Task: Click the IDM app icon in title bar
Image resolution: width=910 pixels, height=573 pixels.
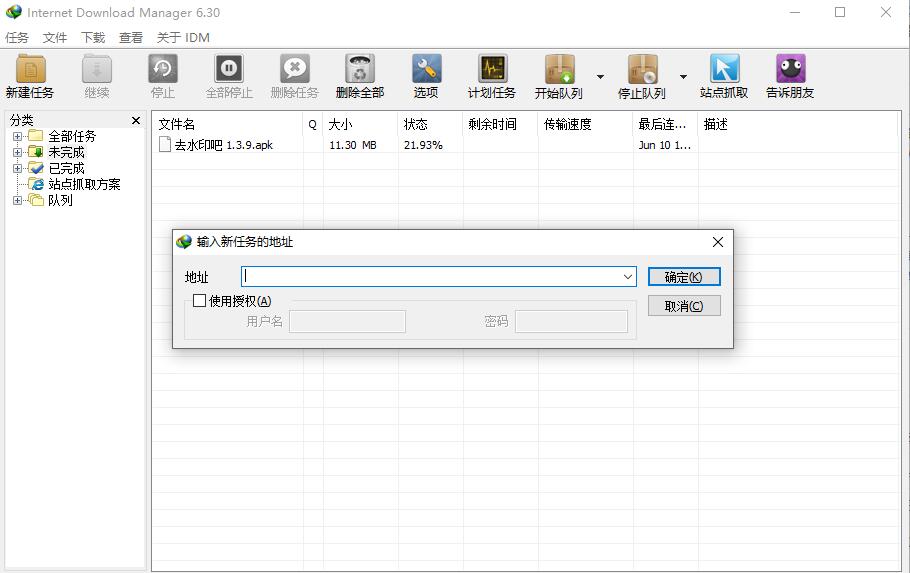Action: click(14, 12)
